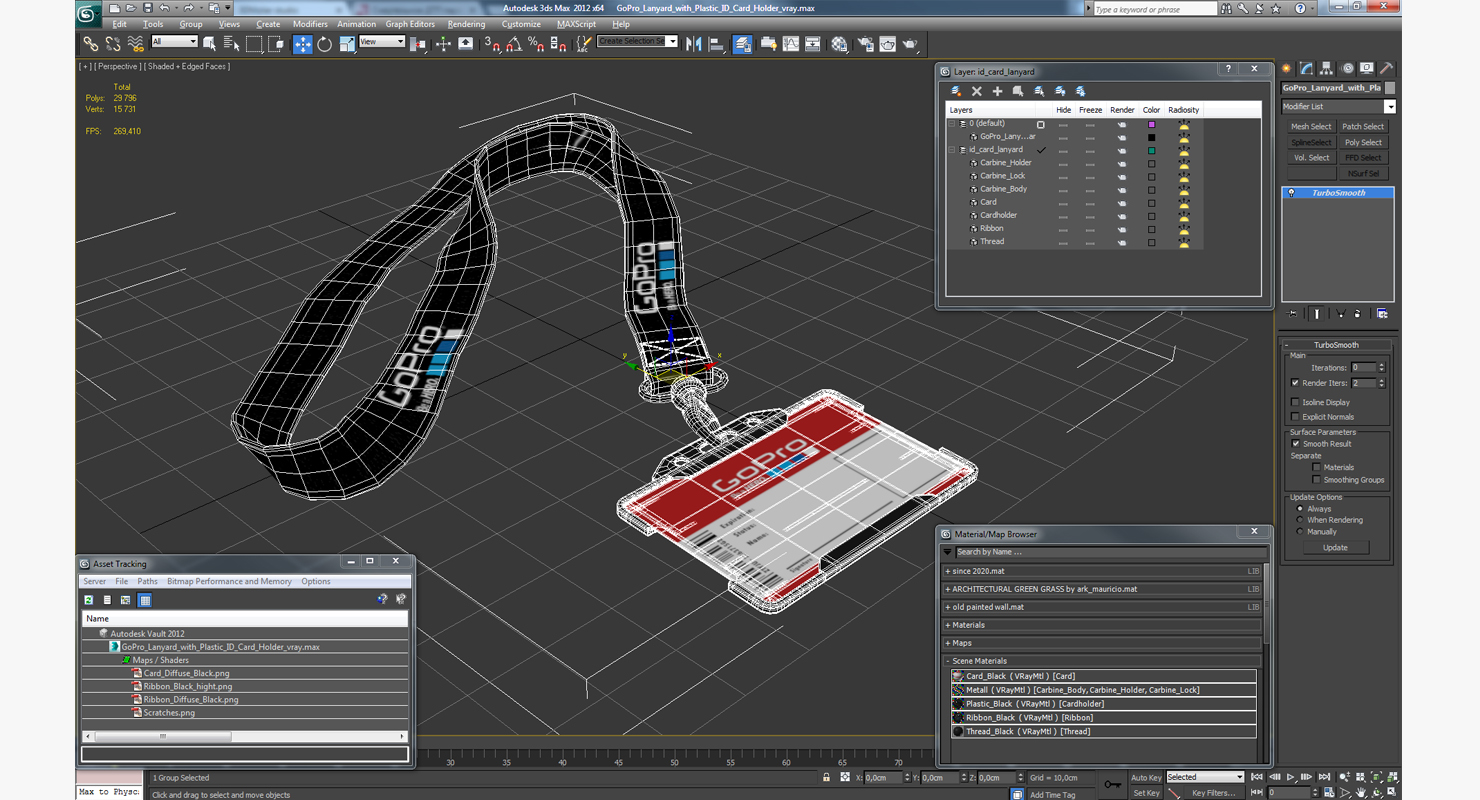Click the Mesh Select button

1311,127
